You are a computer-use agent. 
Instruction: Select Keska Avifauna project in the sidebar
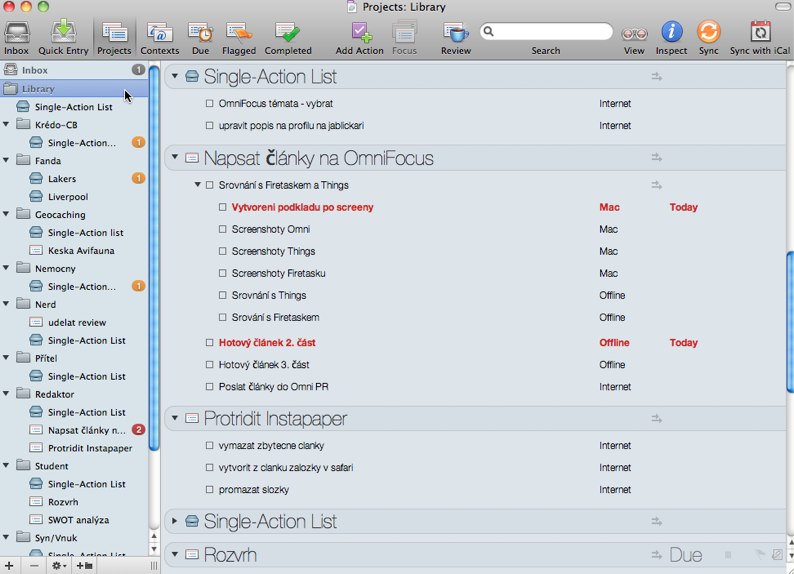click(x=81, y=251)
